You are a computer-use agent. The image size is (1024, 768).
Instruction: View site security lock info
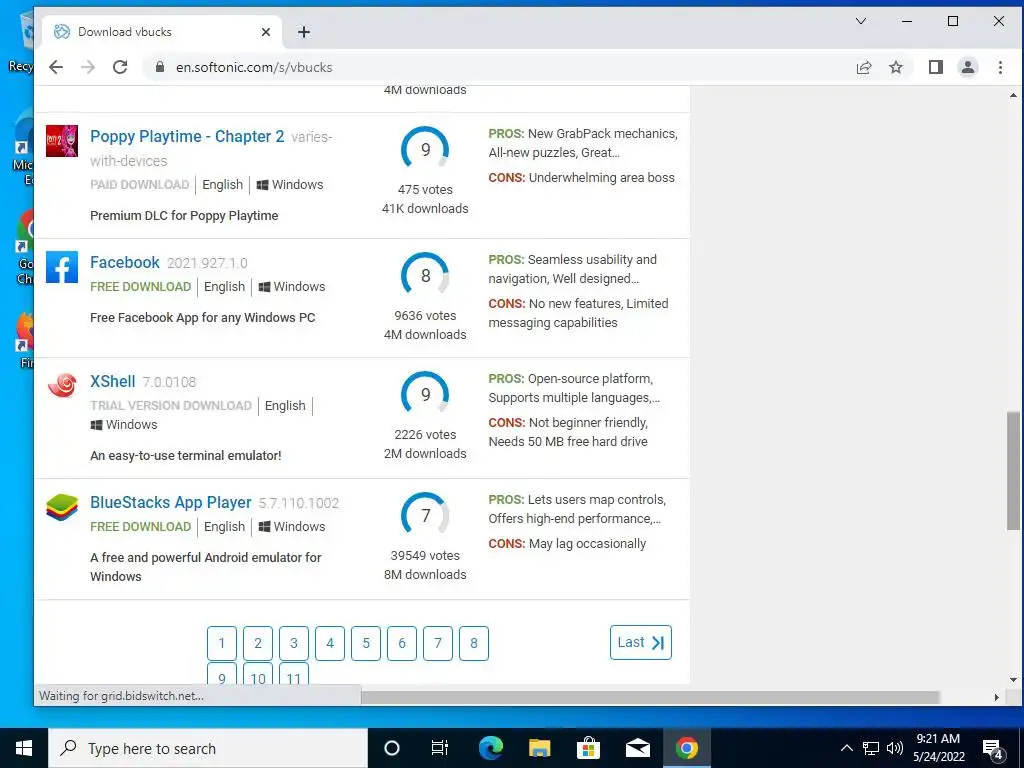coord(159,67)
